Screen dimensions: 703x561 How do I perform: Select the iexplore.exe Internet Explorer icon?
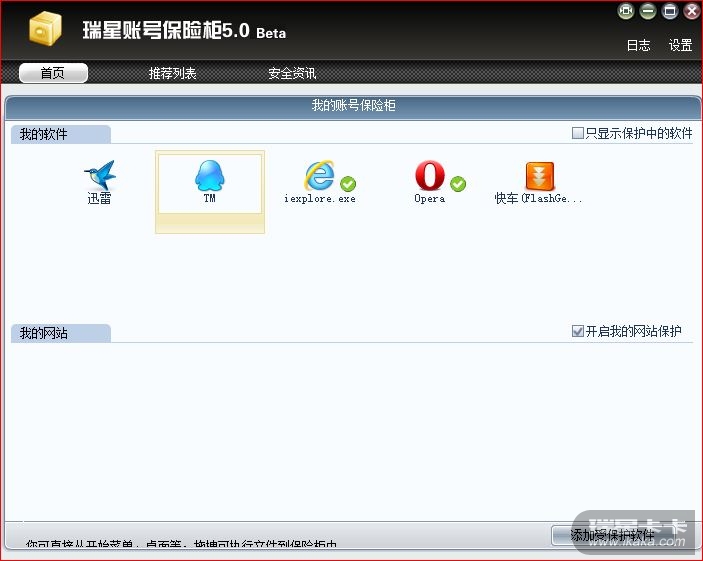click(319, 175)
